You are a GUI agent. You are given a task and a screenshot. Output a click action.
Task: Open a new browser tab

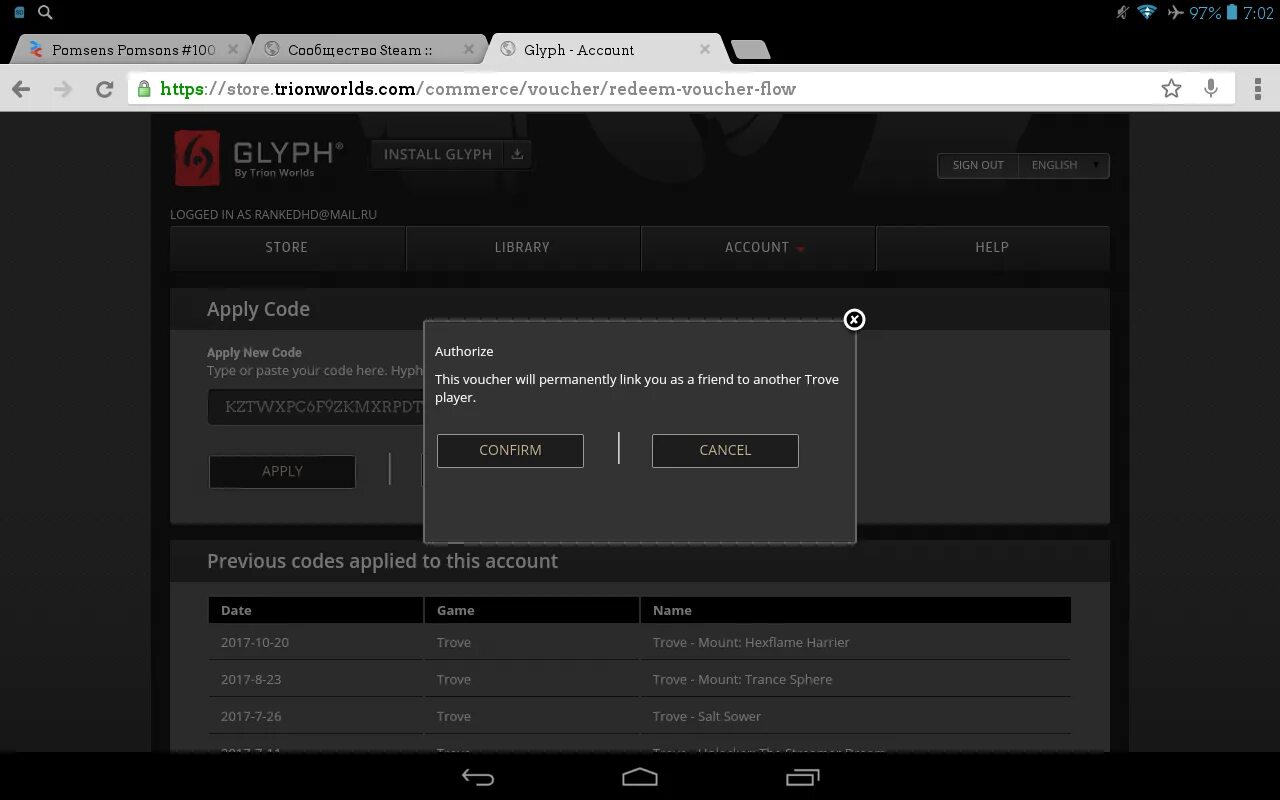[750, 50]
